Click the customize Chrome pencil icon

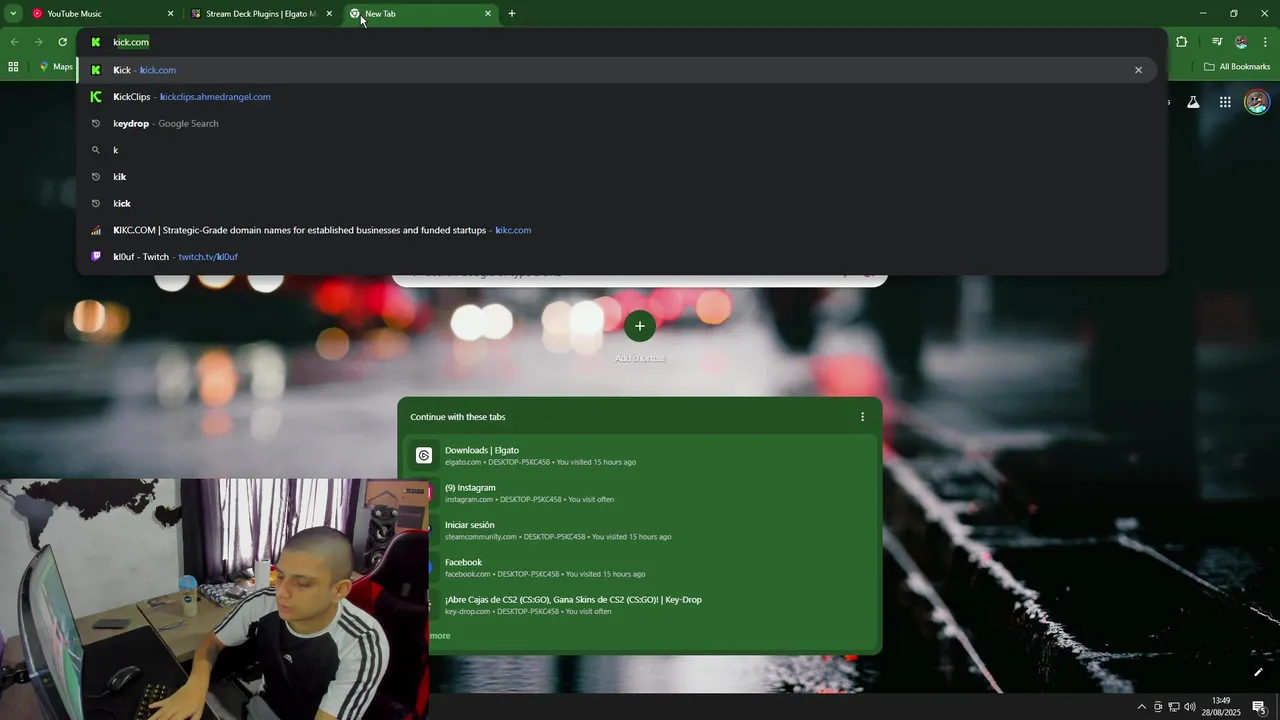tap(1258, 672)
